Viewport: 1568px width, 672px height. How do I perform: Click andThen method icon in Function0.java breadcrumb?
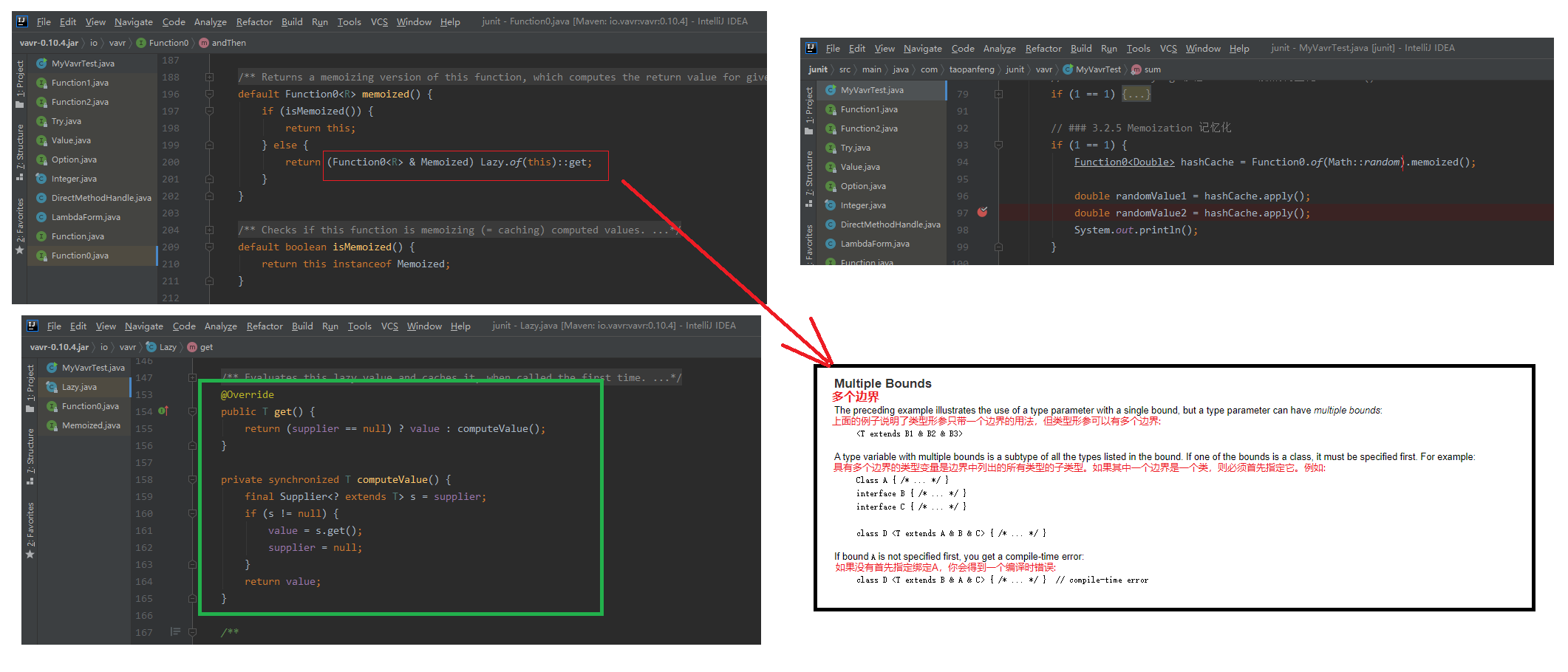coord(204,43)
